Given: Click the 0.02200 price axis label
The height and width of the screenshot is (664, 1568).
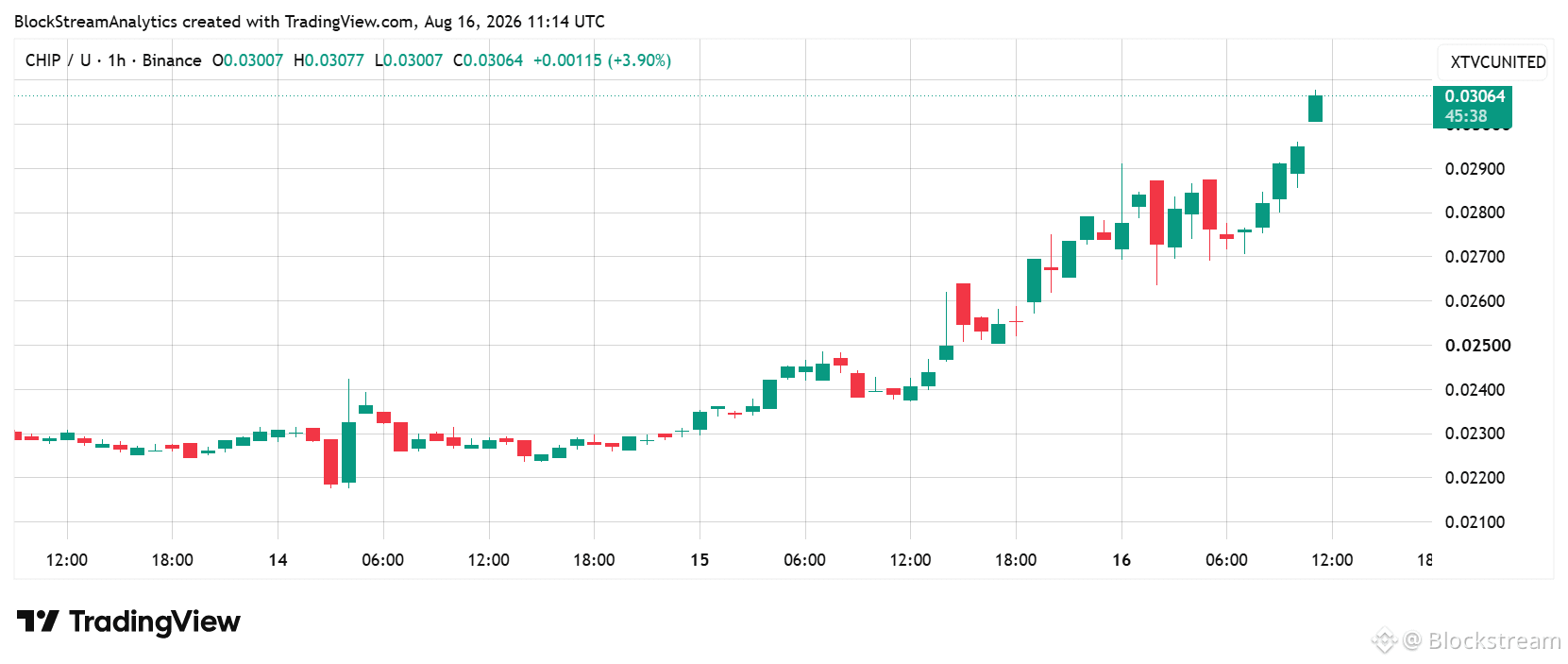Looking at the screenshot, I should click(x=1475, y=478).
